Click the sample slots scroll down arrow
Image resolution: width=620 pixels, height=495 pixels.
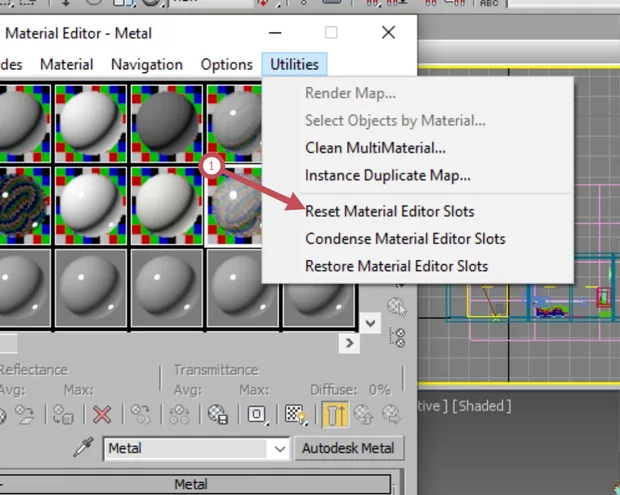pos(371,323)
